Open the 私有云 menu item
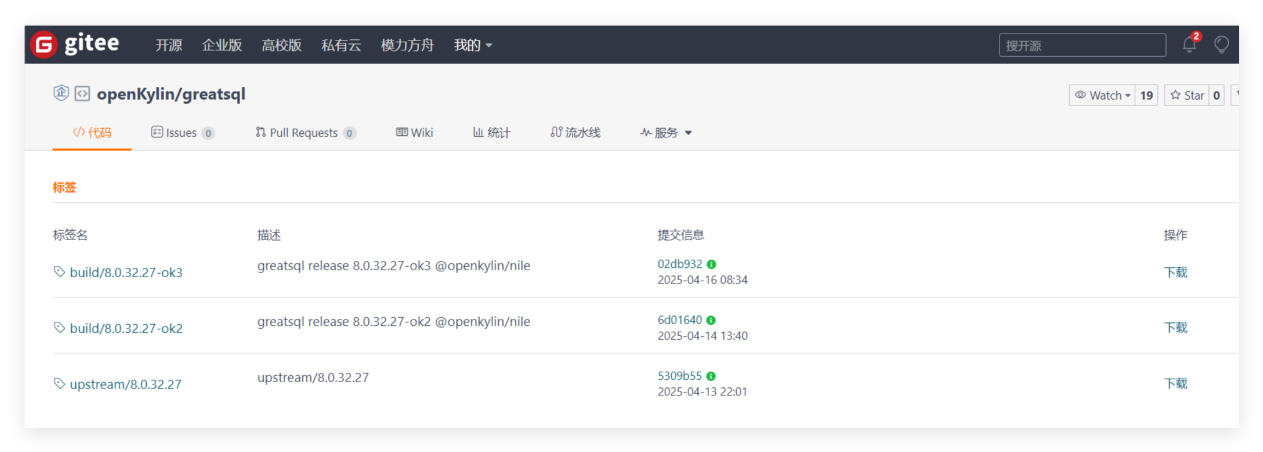The image size is (1263, 452). coord(341,45)
